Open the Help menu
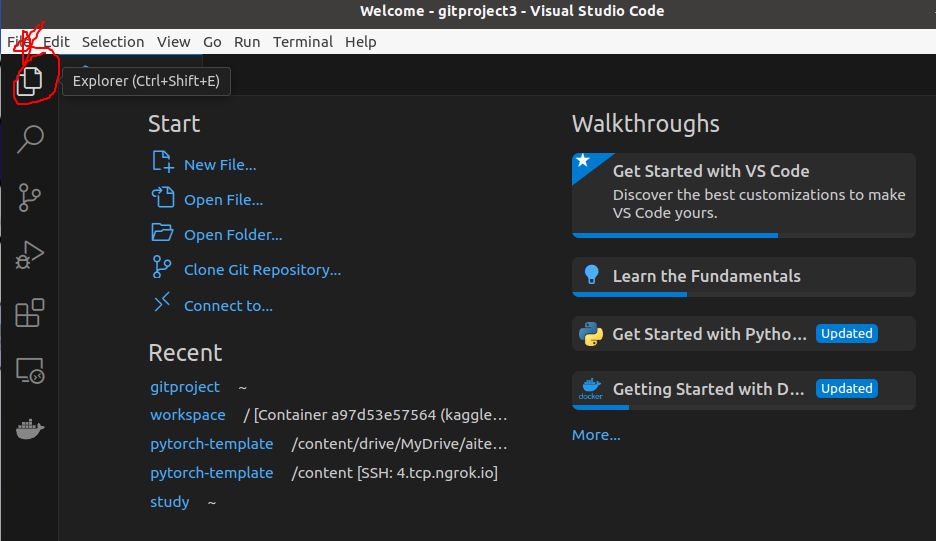This screenshot has height=541, width=936. 361,42
